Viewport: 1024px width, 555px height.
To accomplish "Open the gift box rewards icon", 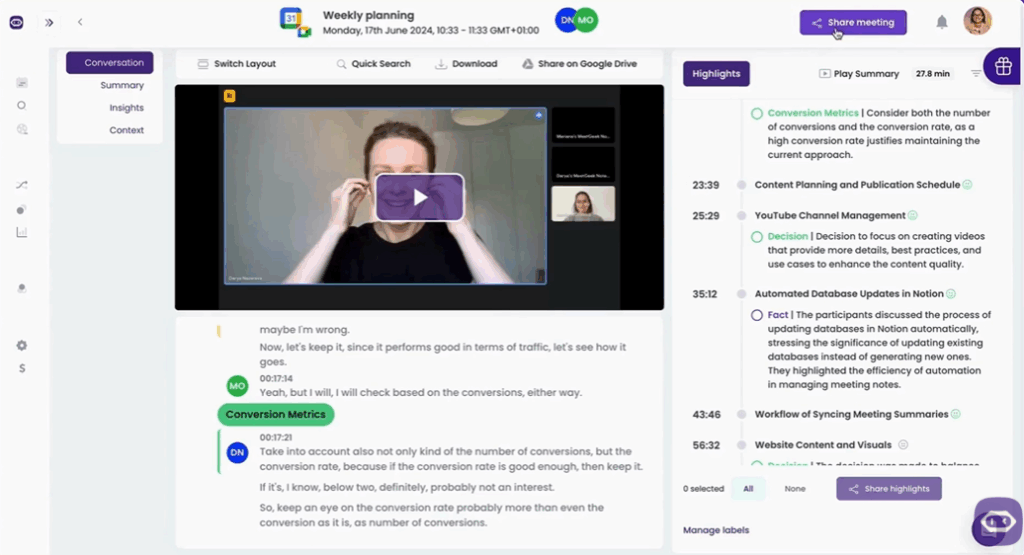I will pos(1003,66).
